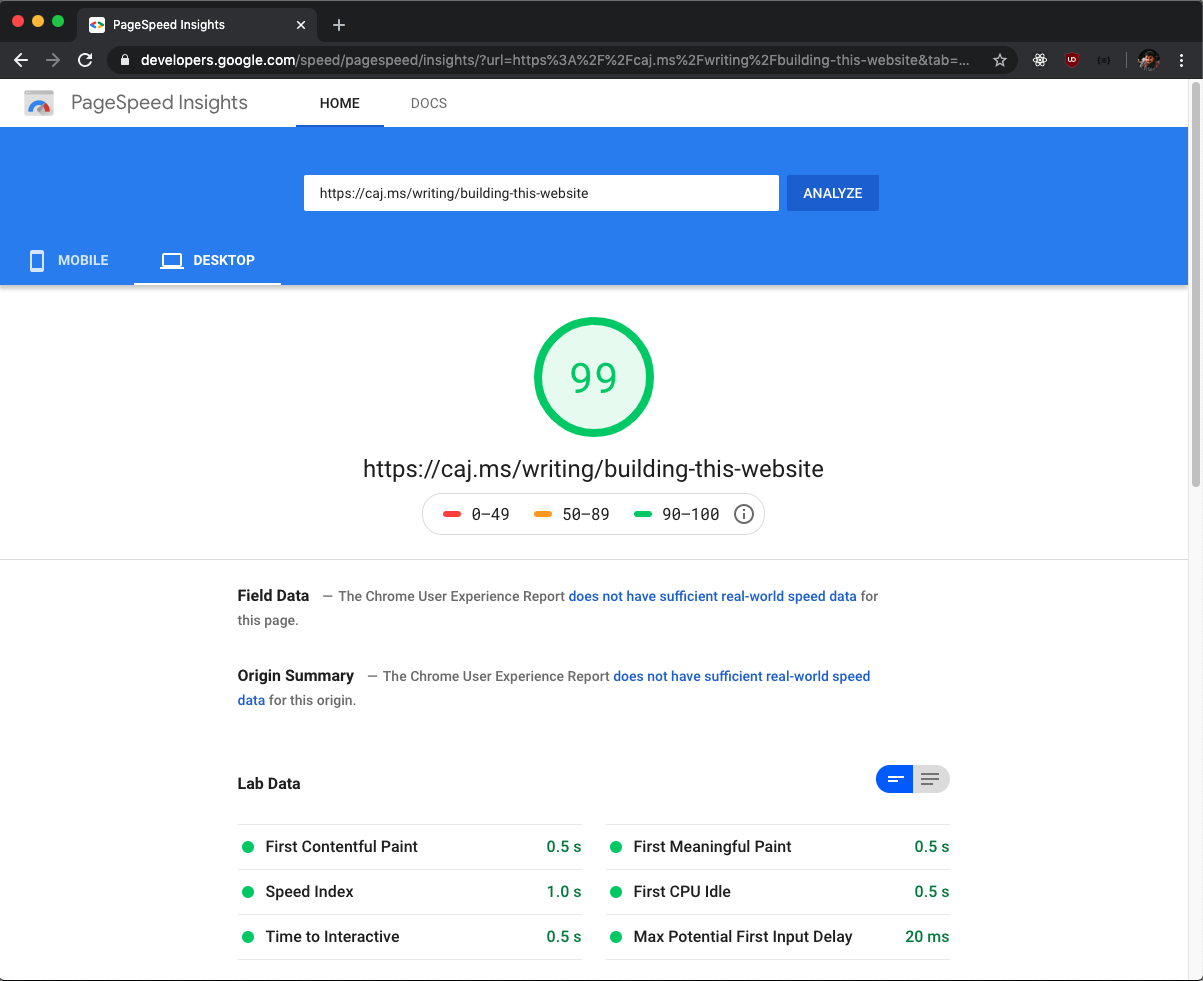This screenshot has height=981, width=1203.
Task: Open Chrome three-dot menu
Action: (x=1181, y=60)
